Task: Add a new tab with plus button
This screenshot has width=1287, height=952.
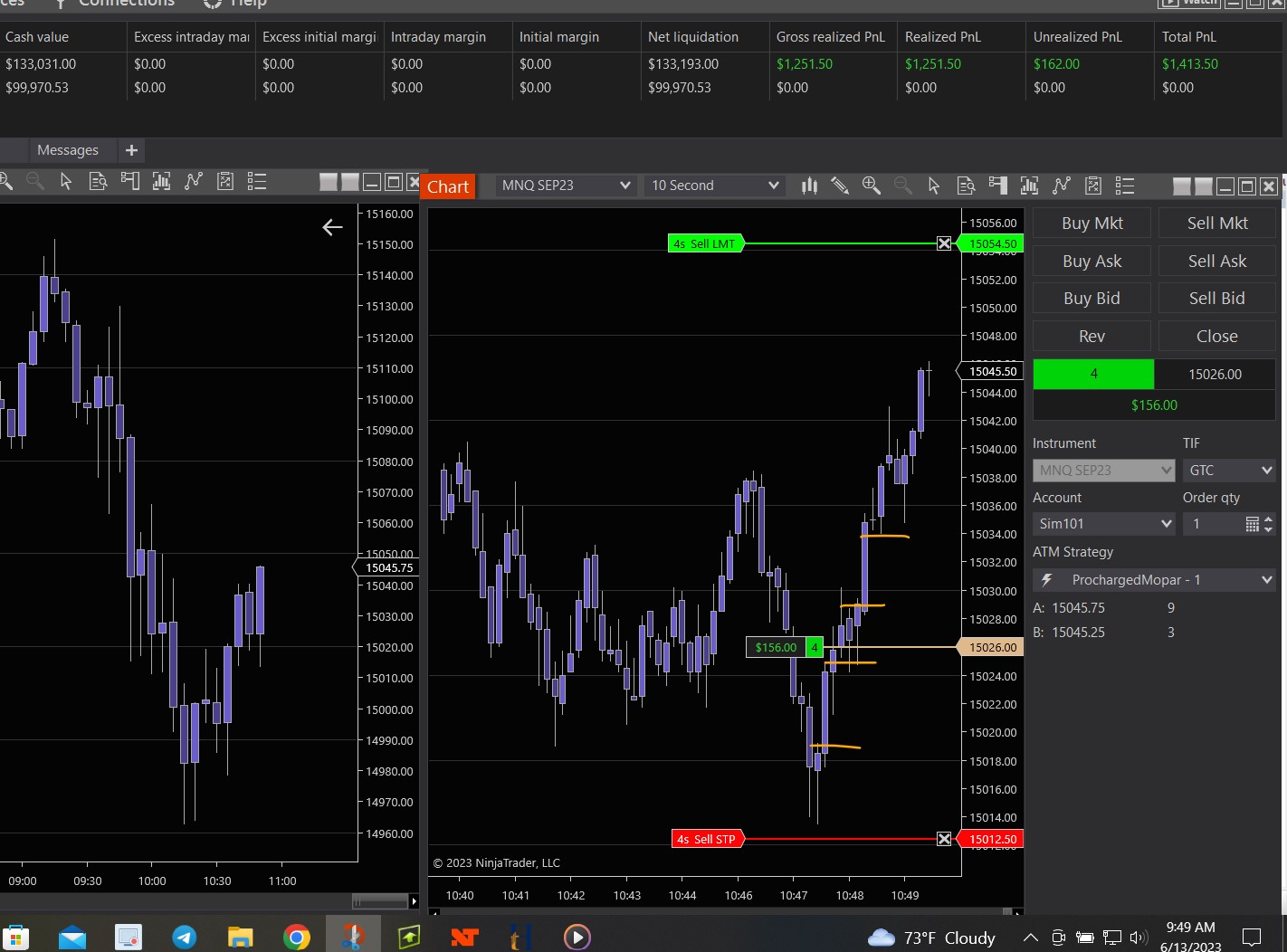Action: pyautogui.click(x=131, y=150)
